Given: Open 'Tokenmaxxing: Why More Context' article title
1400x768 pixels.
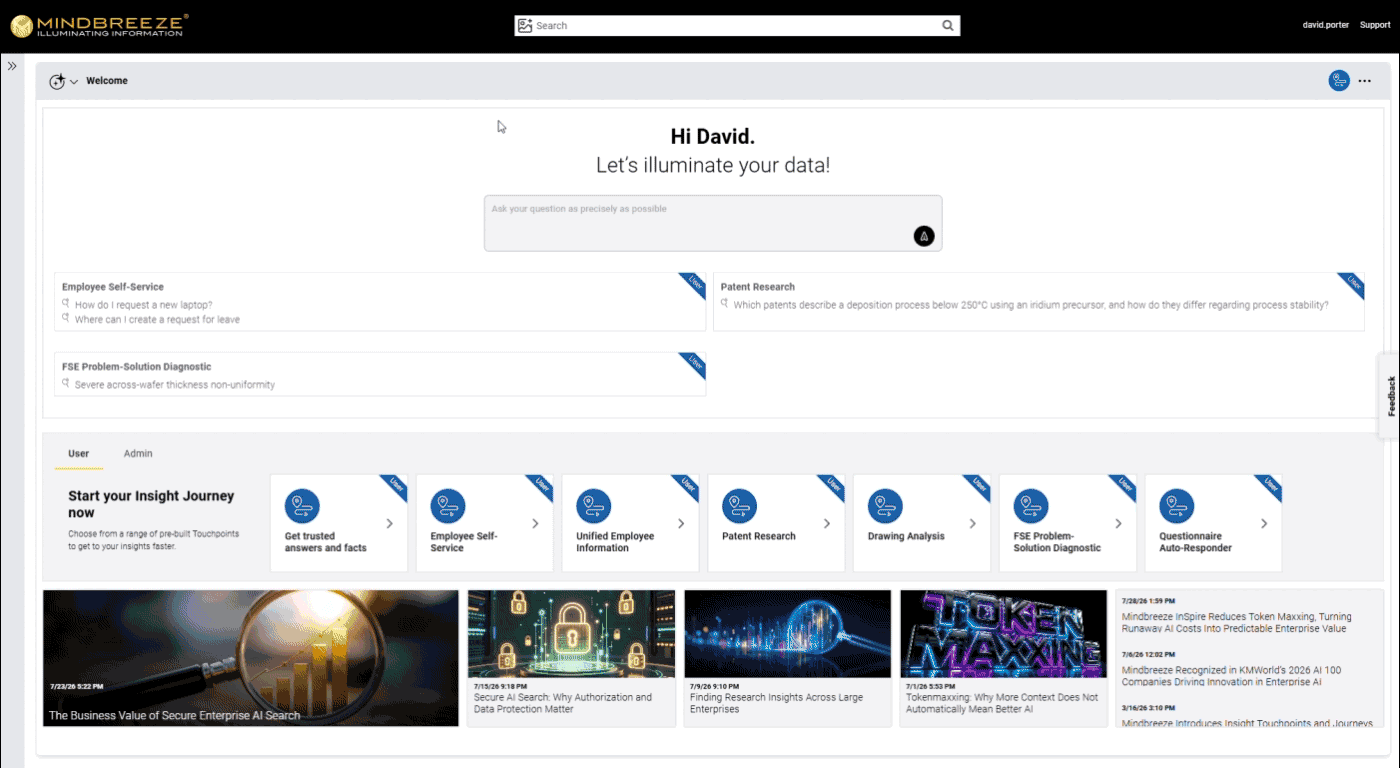Looking at the screenshot, I should pyautogui.click(x=1002, y=703).
